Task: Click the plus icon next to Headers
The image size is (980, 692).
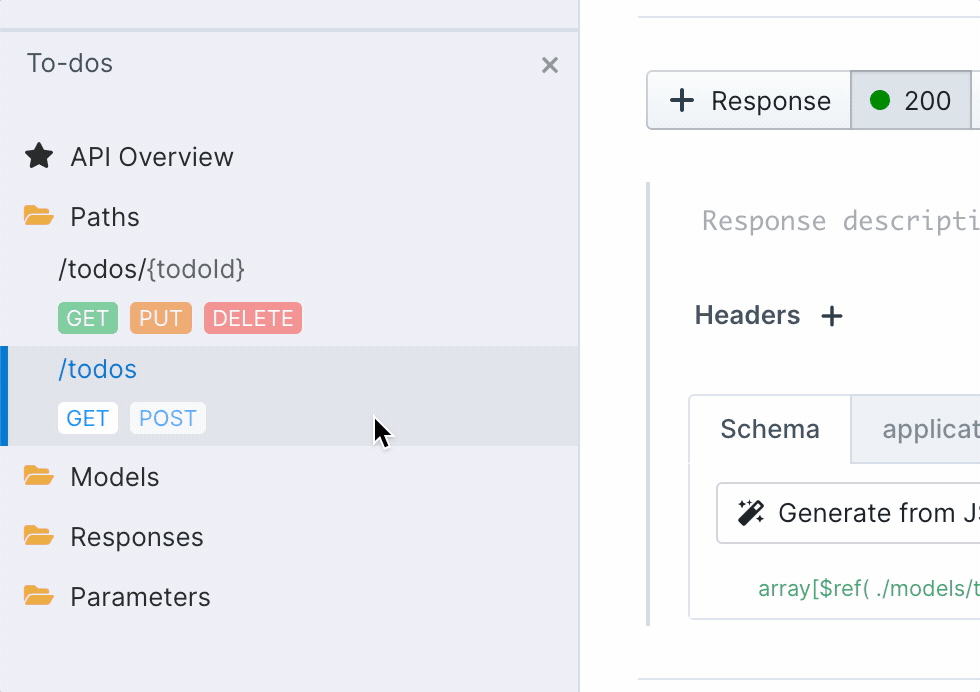Action: click(831, 315)
